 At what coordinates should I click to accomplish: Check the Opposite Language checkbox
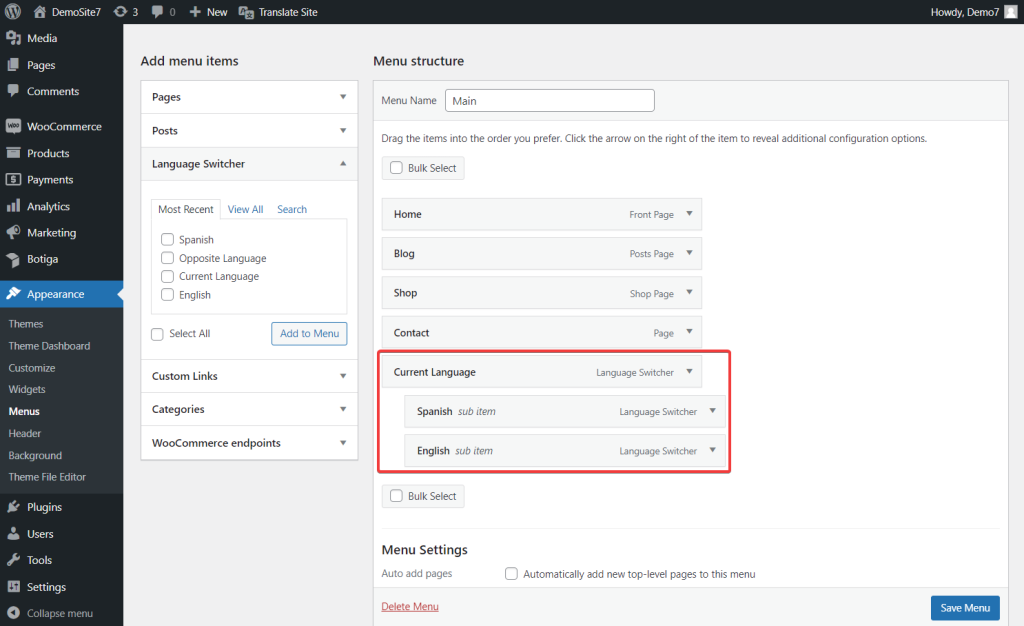(167, 258)
